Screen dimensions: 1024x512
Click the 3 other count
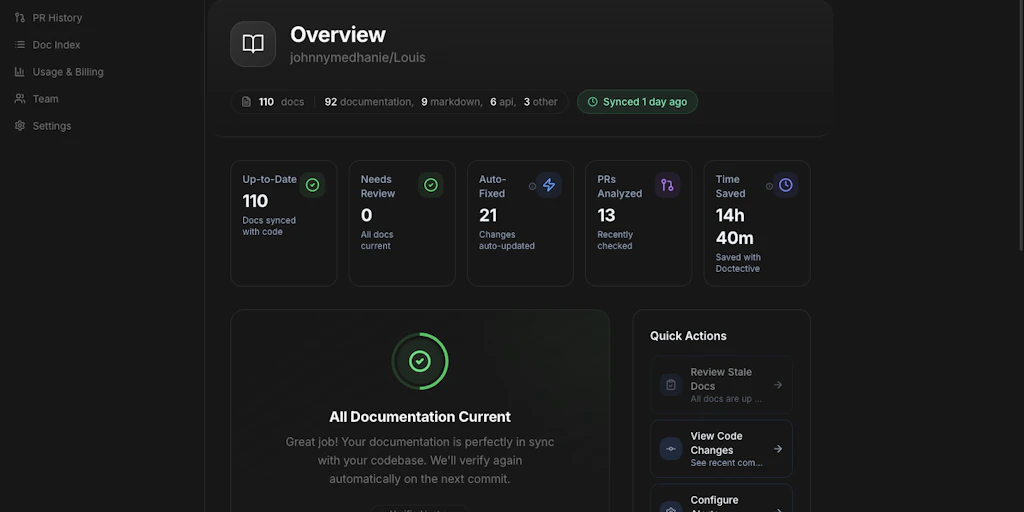[541, 102]
